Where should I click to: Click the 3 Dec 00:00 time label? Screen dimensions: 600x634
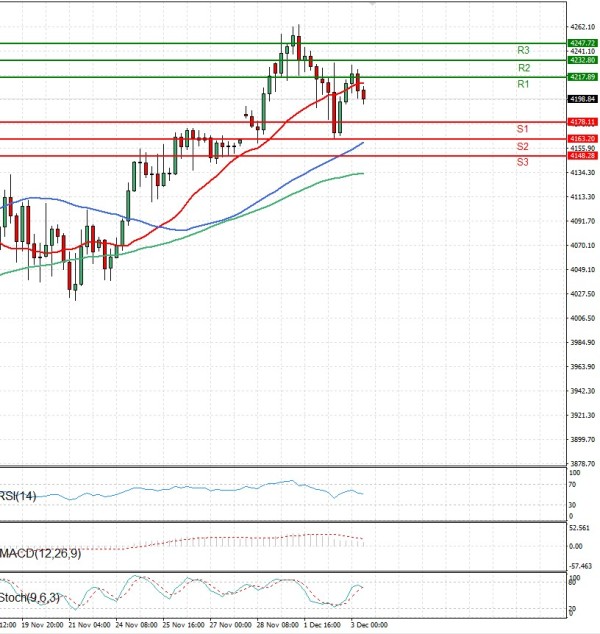[x=368, y=622]
